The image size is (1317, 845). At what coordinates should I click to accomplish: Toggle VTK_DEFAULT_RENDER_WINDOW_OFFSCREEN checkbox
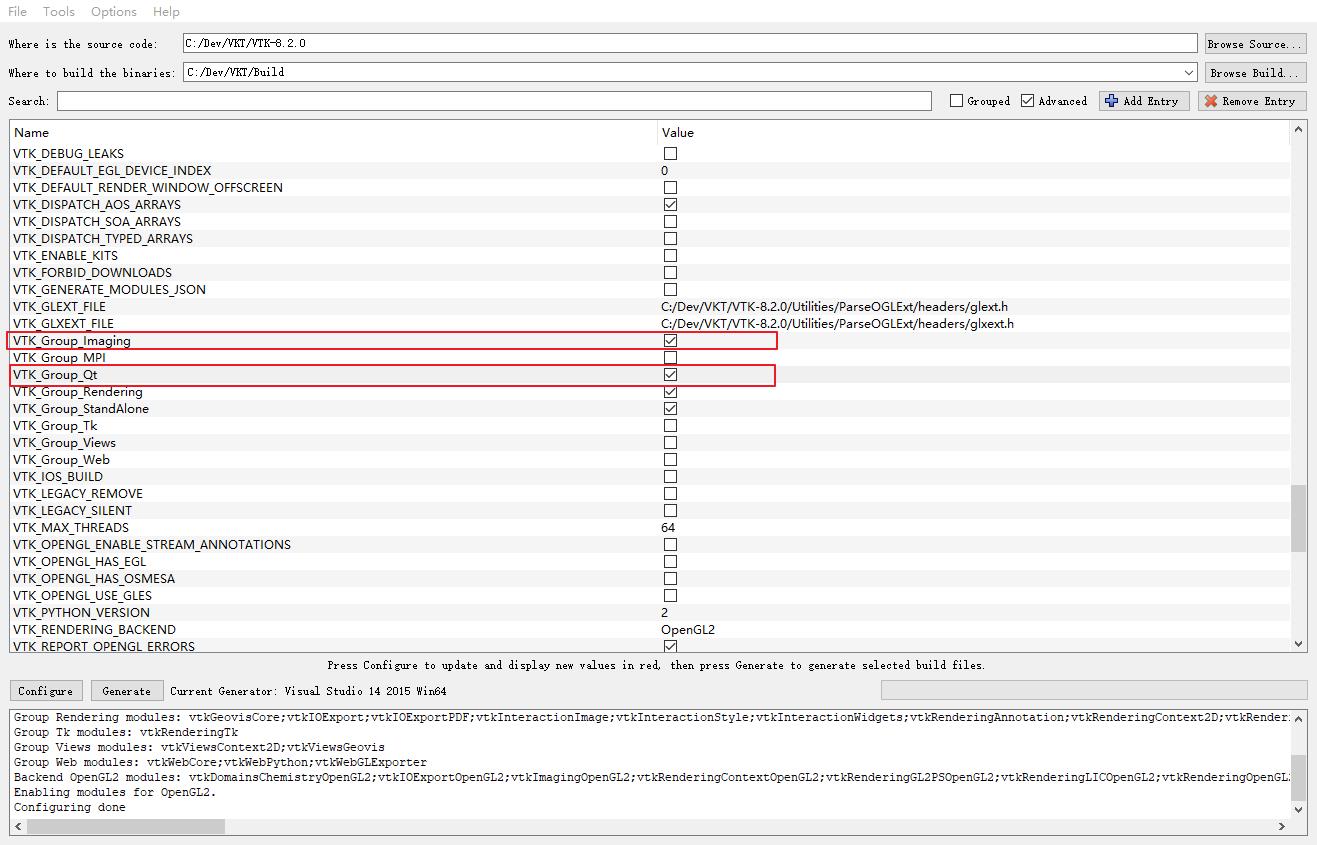click(670, 188)
